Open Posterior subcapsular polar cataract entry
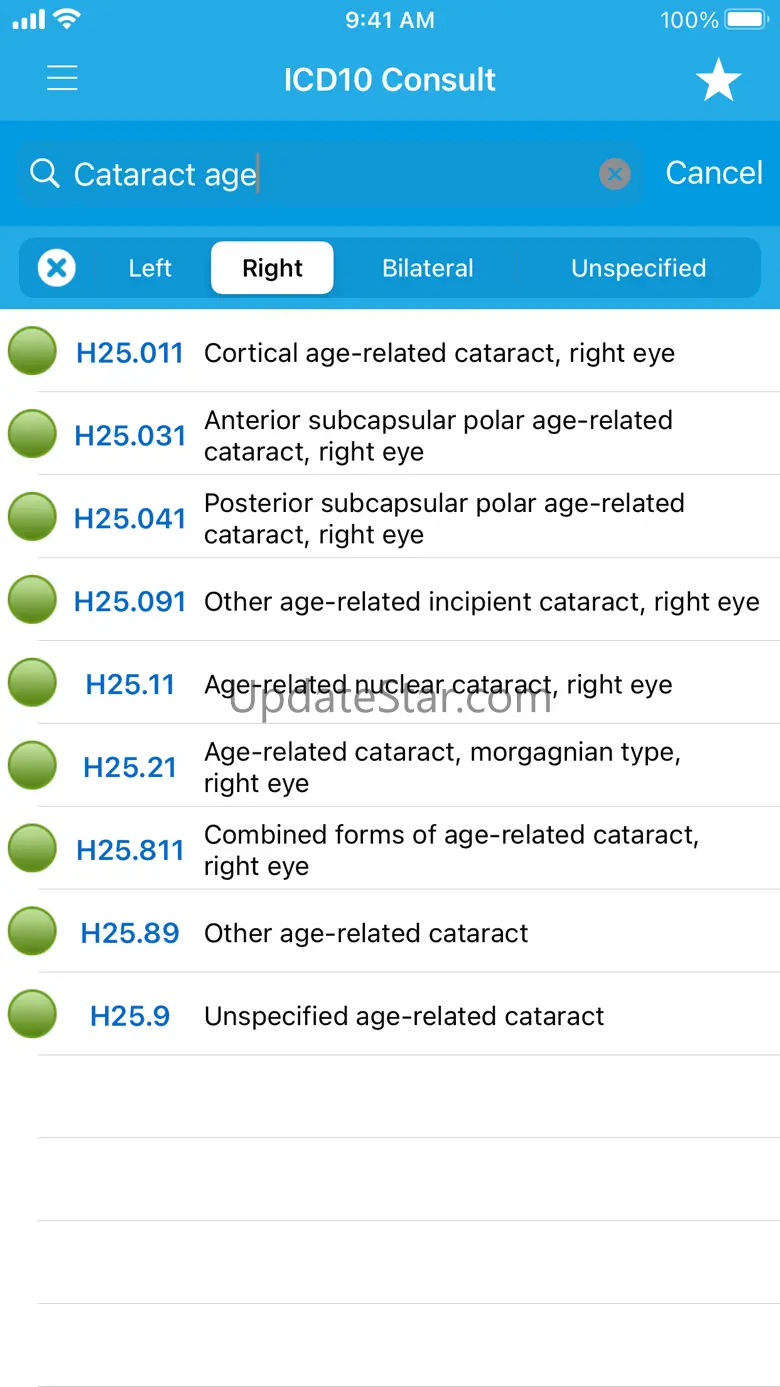The width and height of the screenshot is (780, 1387). click(444, 518)
